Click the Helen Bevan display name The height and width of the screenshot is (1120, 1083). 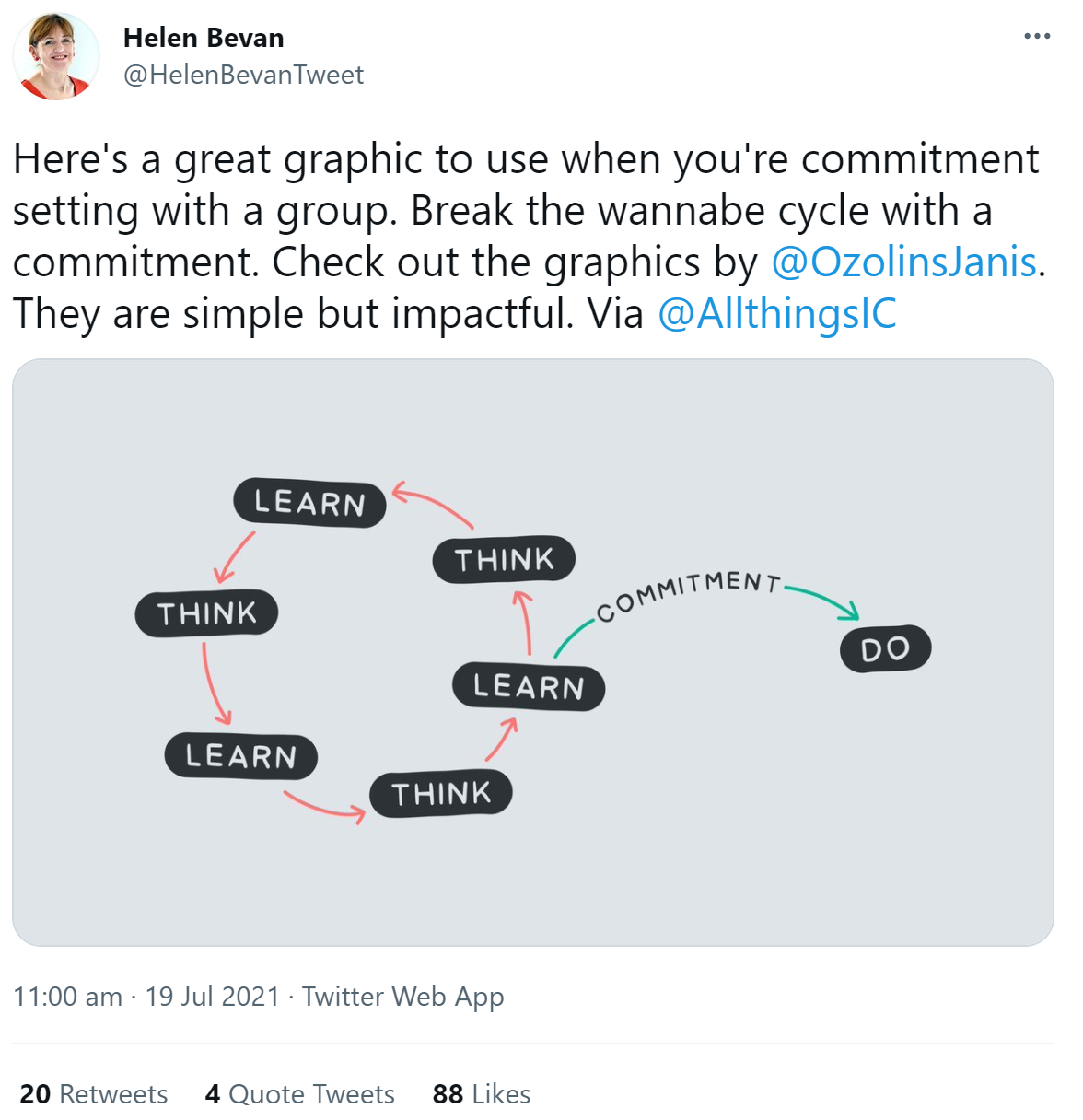click(204, 38)
